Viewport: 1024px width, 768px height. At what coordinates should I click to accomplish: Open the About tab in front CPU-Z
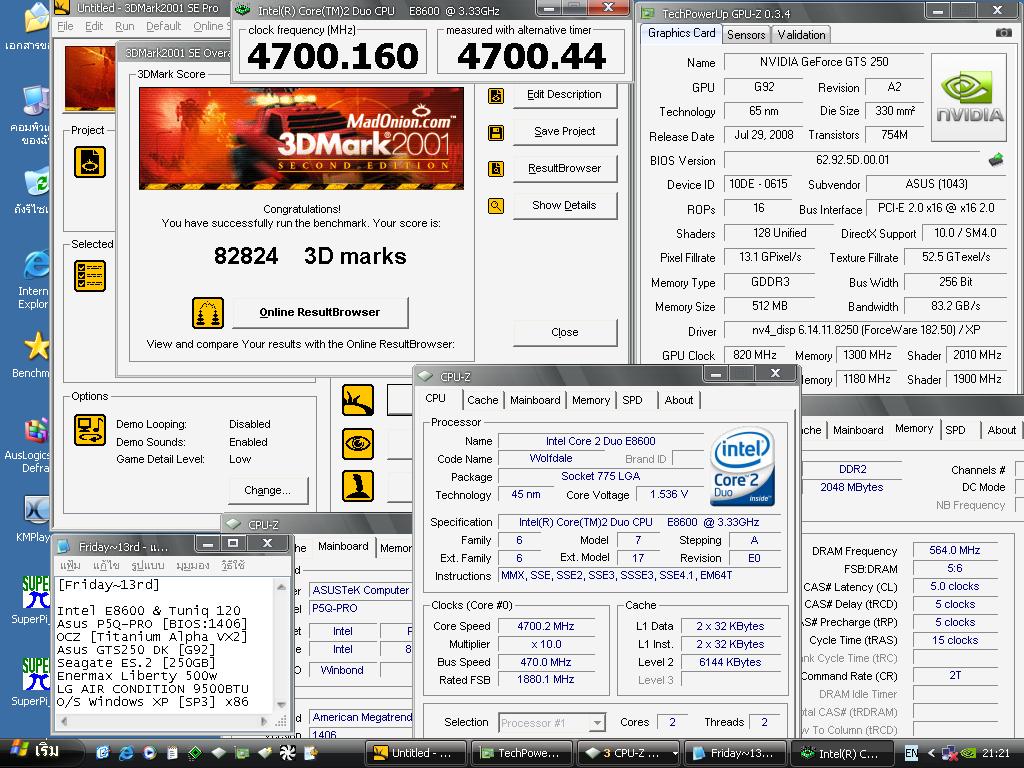(679, 400)
